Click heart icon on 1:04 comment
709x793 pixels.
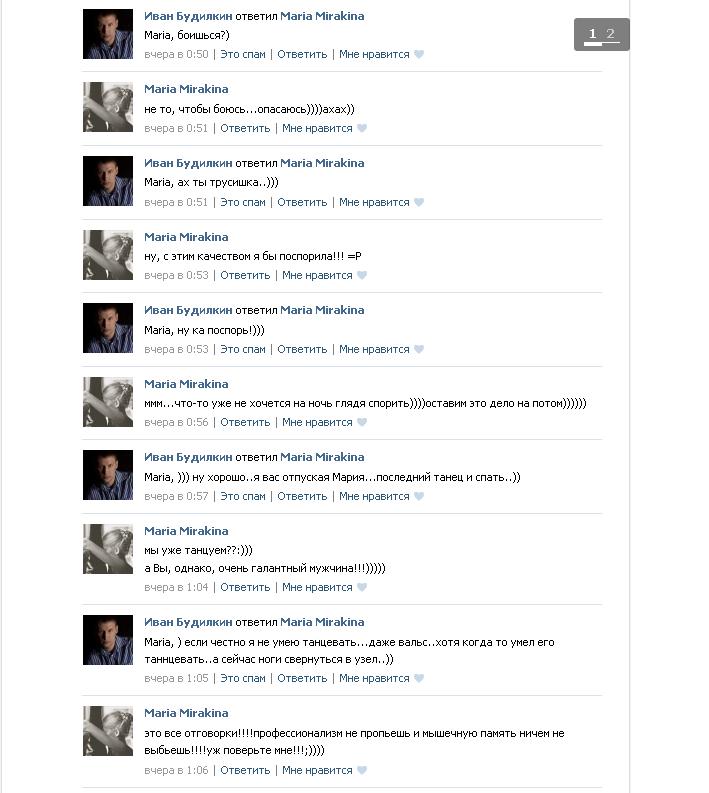[362, 587]
